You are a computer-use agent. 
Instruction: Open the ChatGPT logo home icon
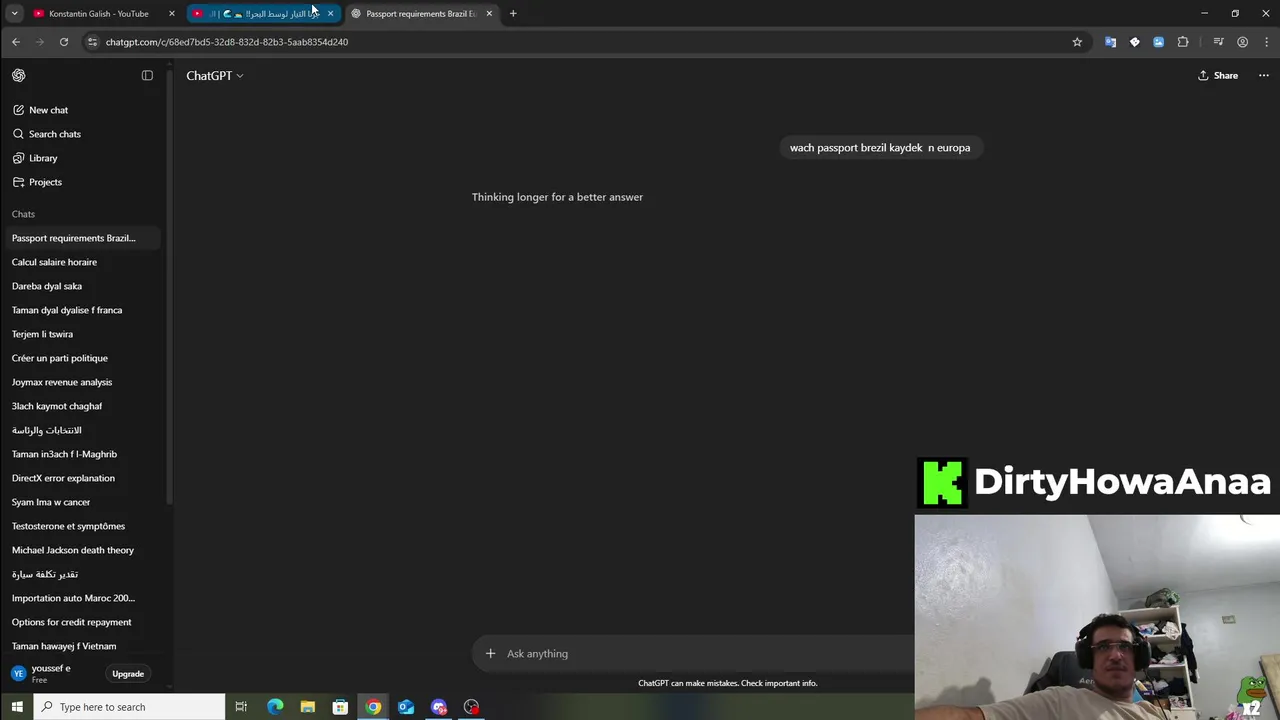pos(19,75)
